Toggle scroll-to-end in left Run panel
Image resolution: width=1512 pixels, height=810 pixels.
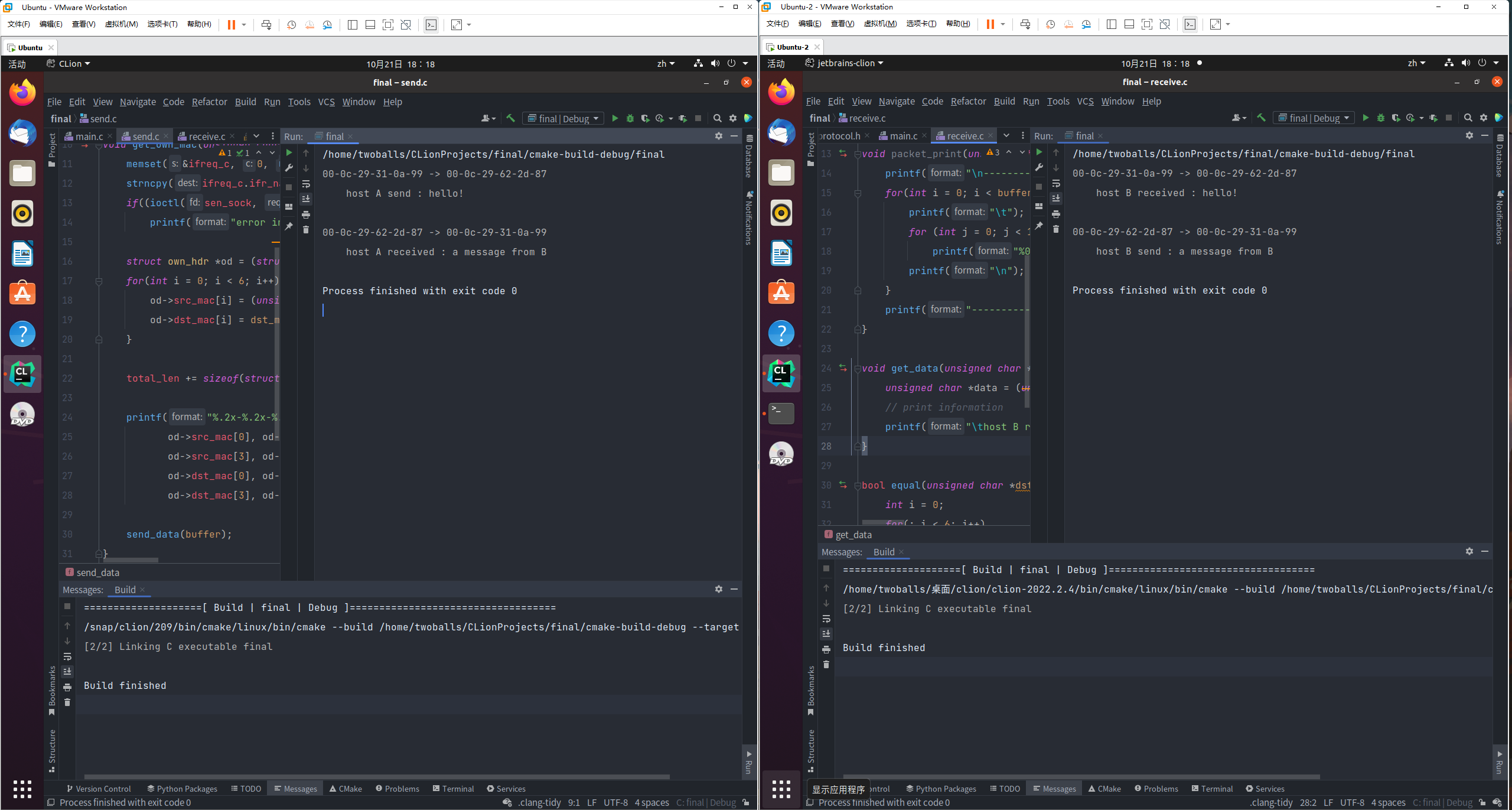coord(306,199)
